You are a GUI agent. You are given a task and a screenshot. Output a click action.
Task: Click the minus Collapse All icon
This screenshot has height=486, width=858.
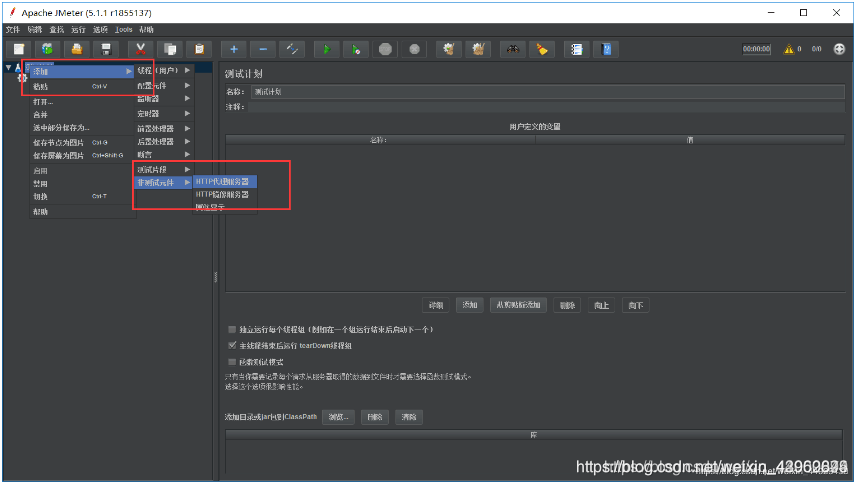click(x=263, y=49)
